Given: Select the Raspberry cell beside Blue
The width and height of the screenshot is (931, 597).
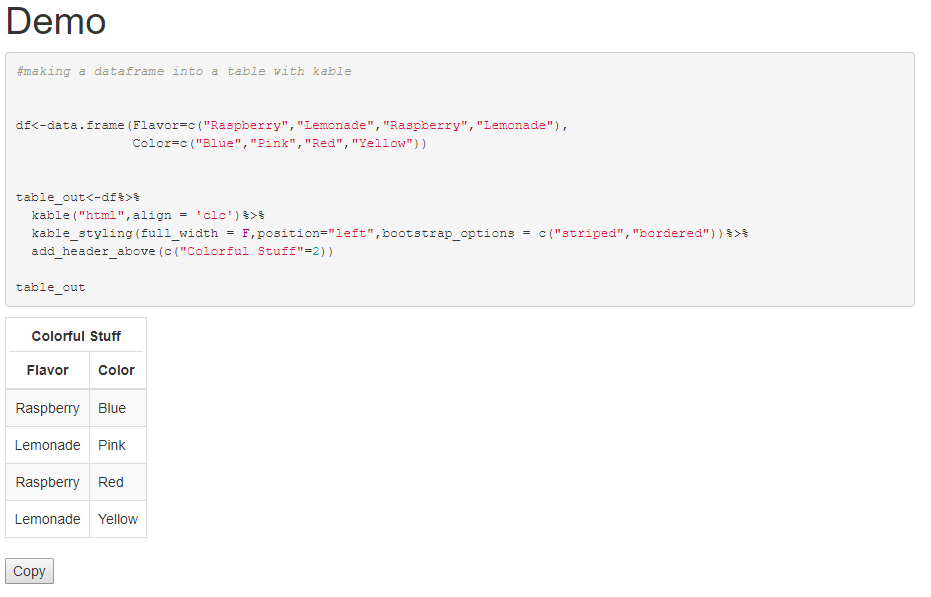Looking at the screenshot, I should coord(48,408).
